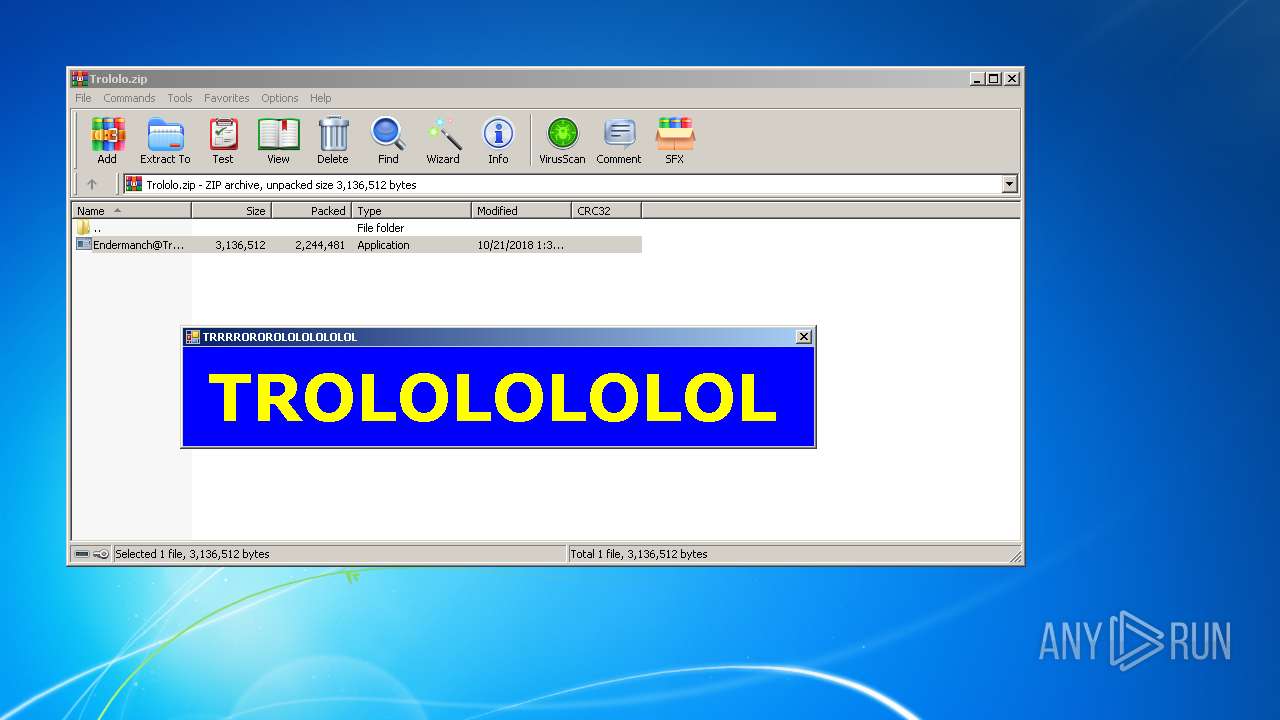Sort by Name column header
The image size is (1280, 720).
(131, 211)
